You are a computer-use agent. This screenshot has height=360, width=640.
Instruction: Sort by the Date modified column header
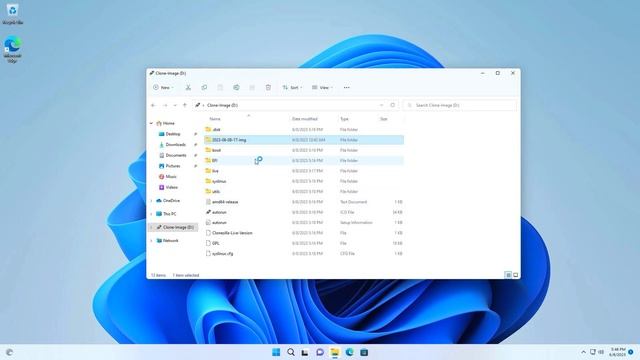tap(304, 119)
